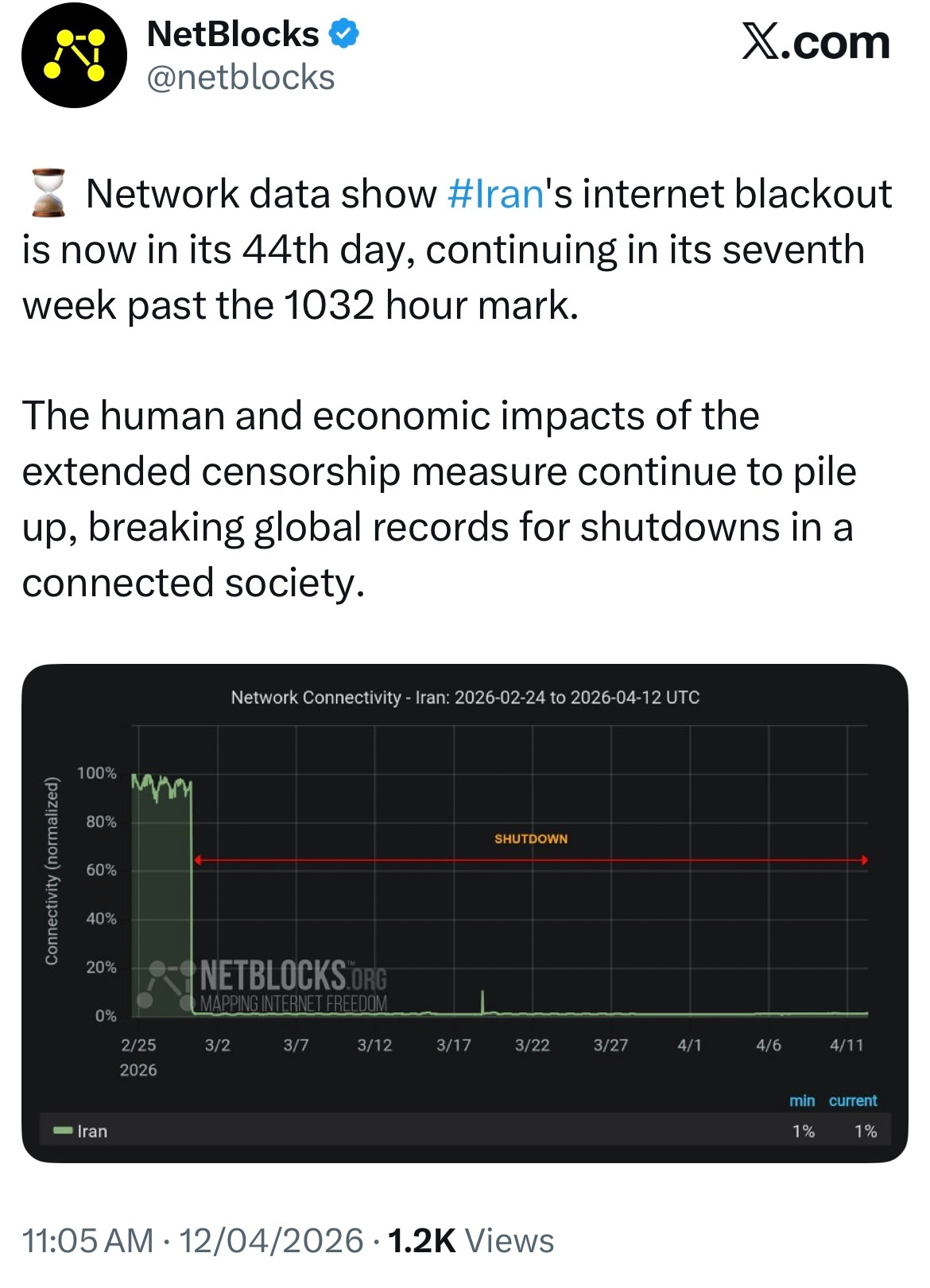The image size is (930, 1288).
Task: Click the red arrowhead at chart right end
Action: 865,860
